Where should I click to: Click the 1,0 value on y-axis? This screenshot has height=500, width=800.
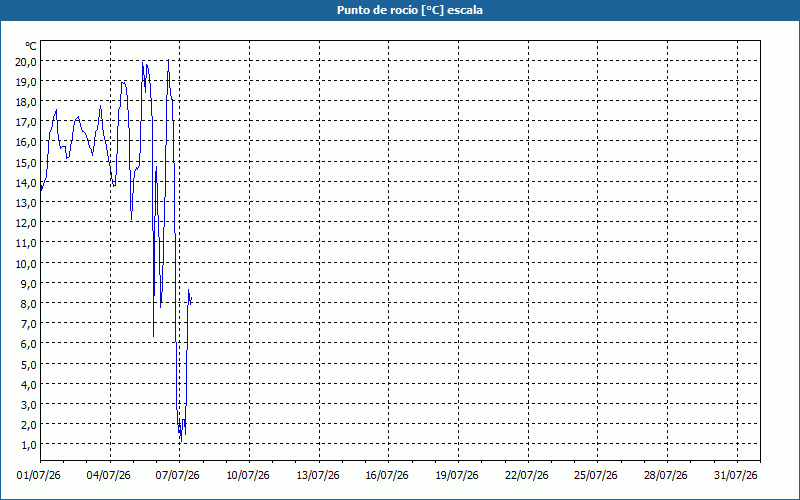tap(29, 445)
